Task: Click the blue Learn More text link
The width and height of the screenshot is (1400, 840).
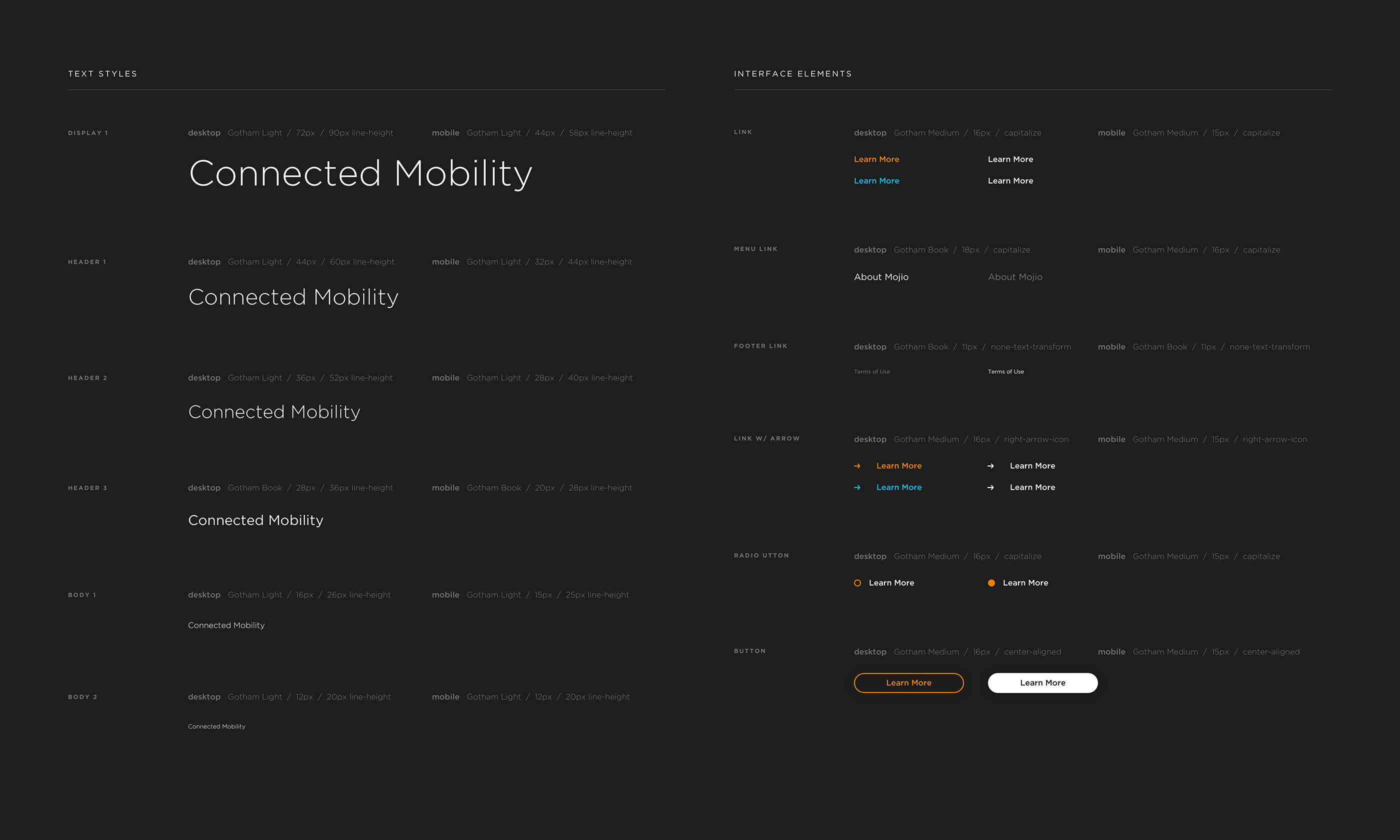Action: (876, 181)
